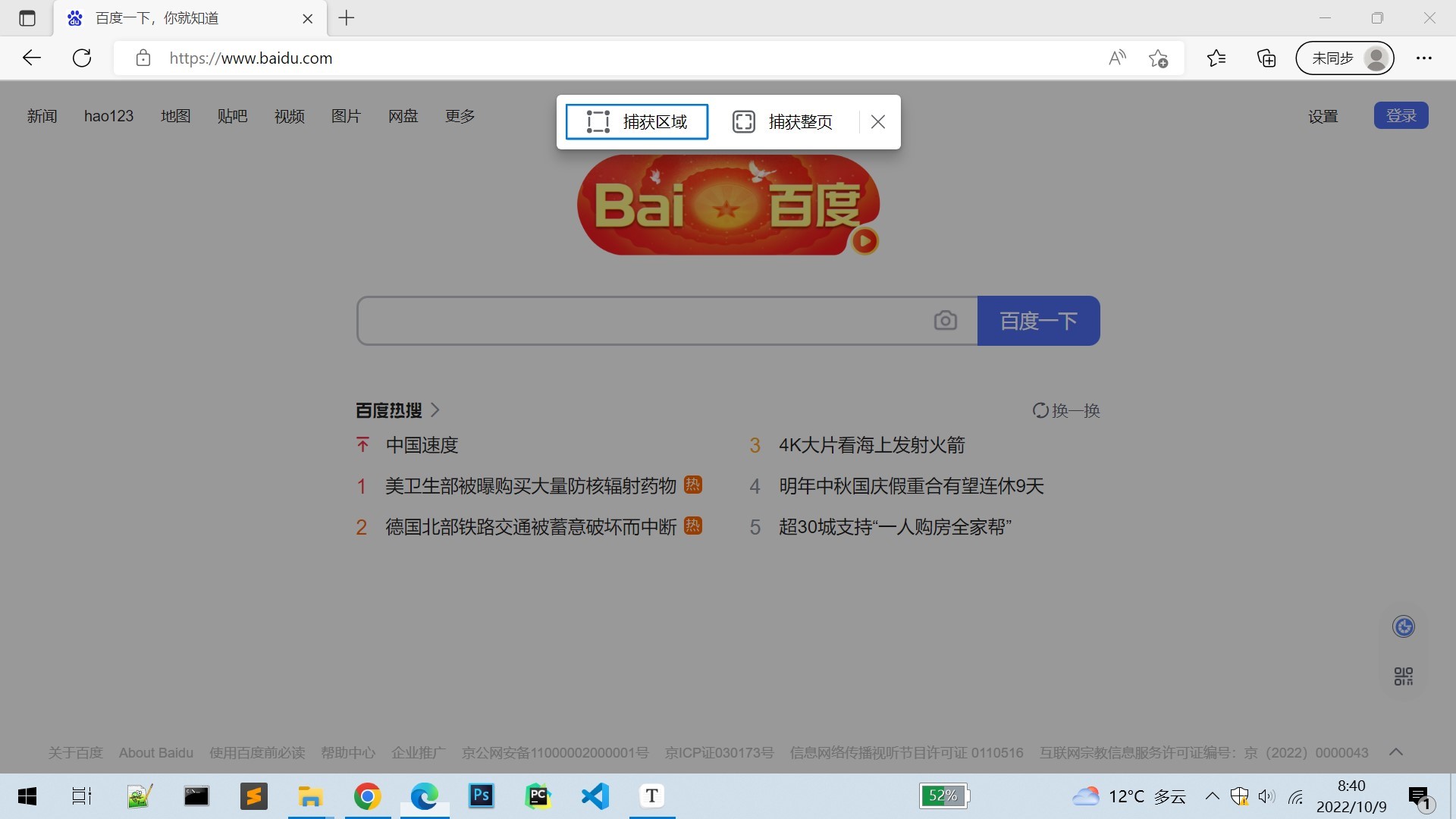Image resolution: width=1456 pixels, height=819 pixels.
Task: Open 设置 settings menu
Action: tap(1323, 117)
